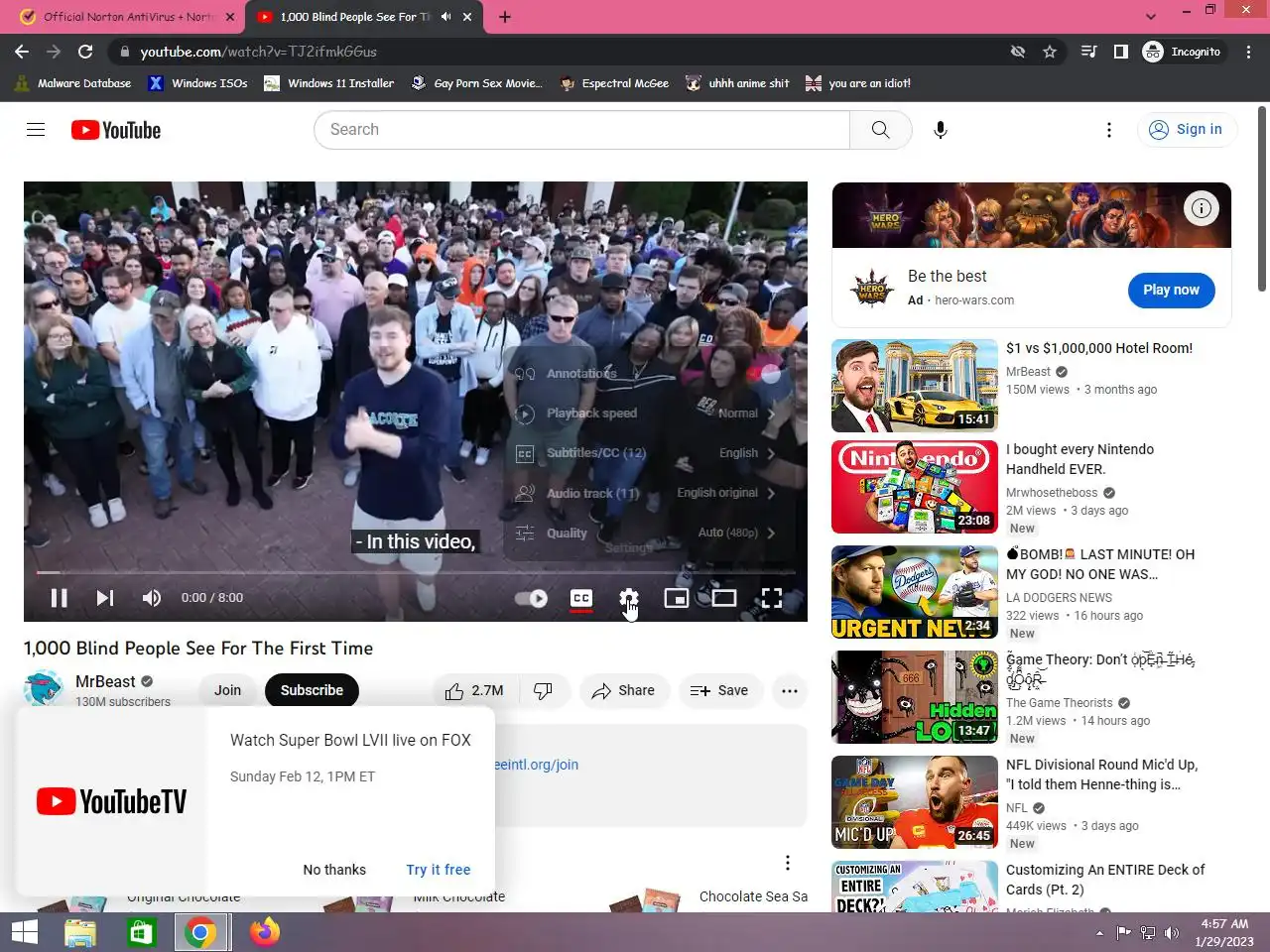Screen dimensions: 1270x952
Task: Click the address bar URL
Action: tap(258, 52)
